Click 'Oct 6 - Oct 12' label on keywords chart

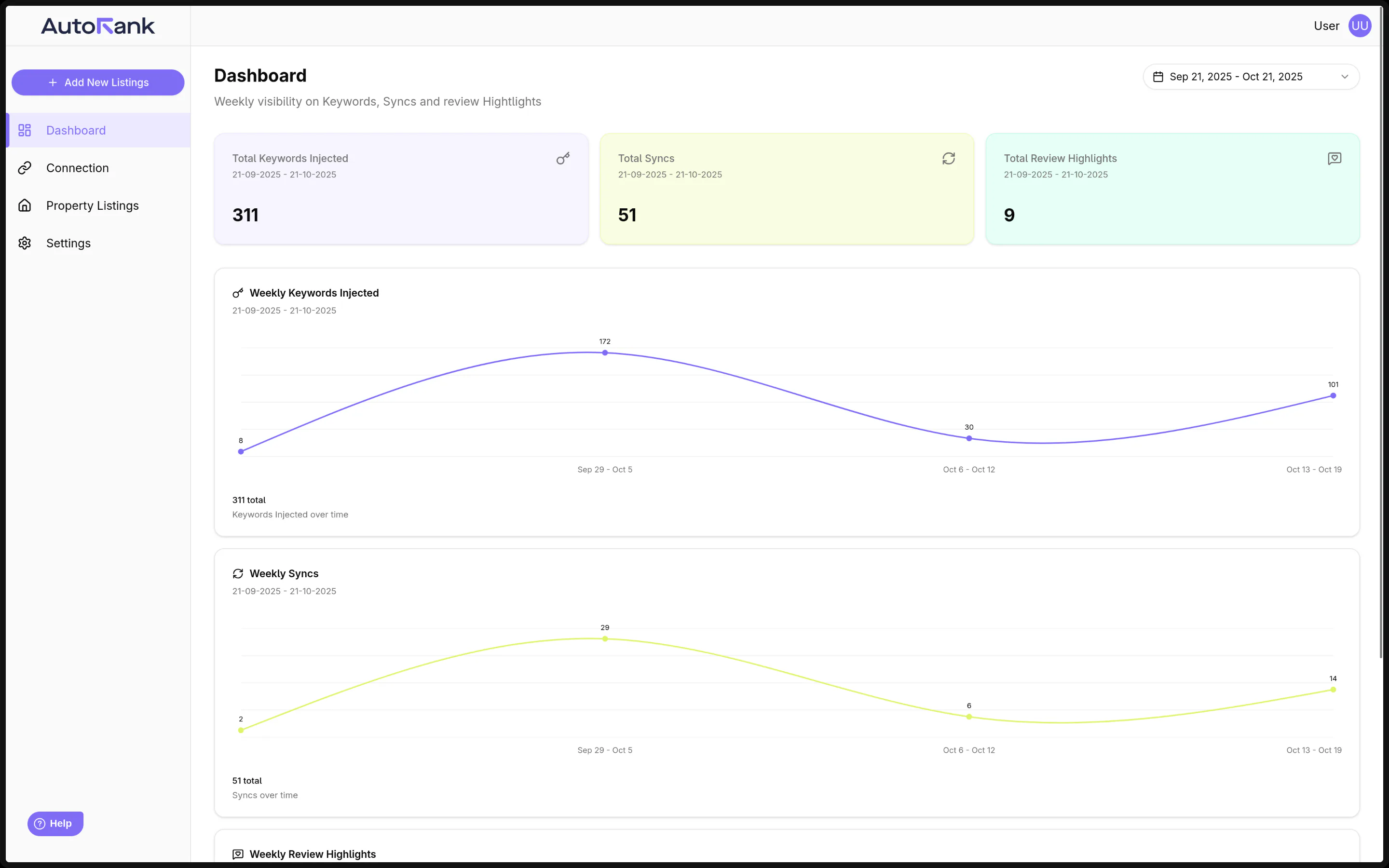point(969,470)
